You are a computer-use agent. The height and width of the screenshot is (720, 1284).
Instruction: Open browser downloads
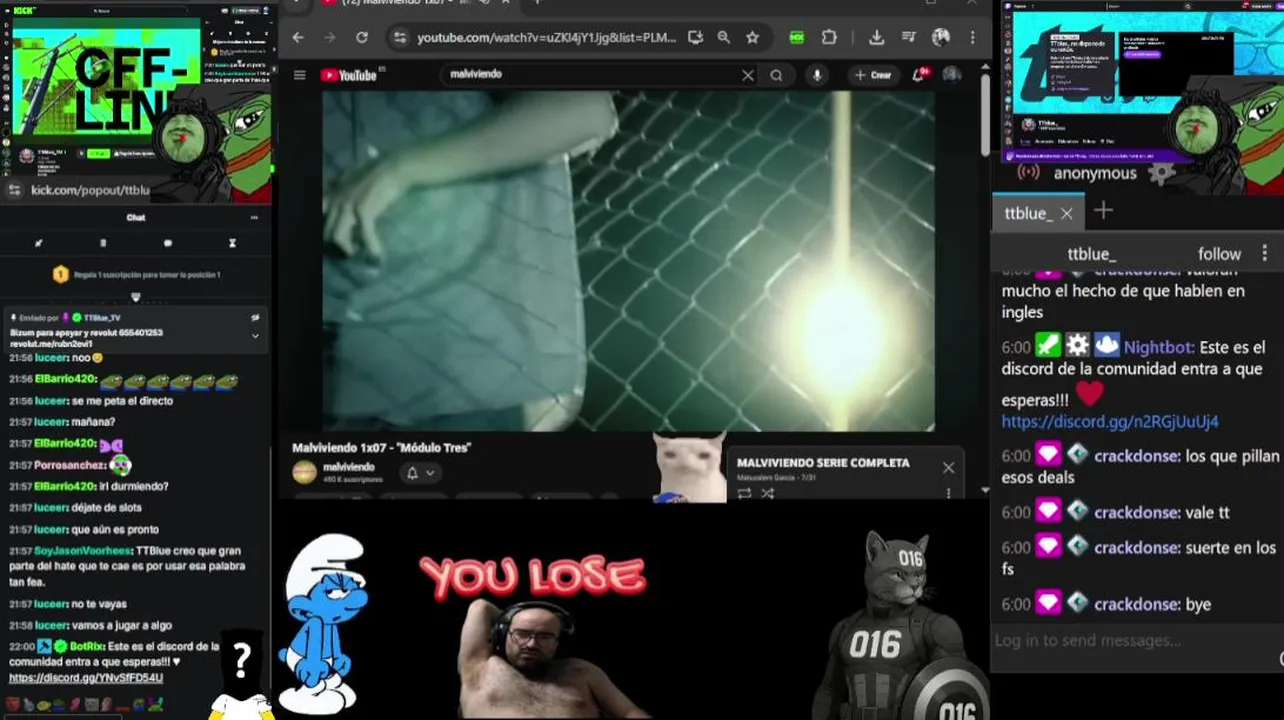pyautogui.click(x=876, y=38)
